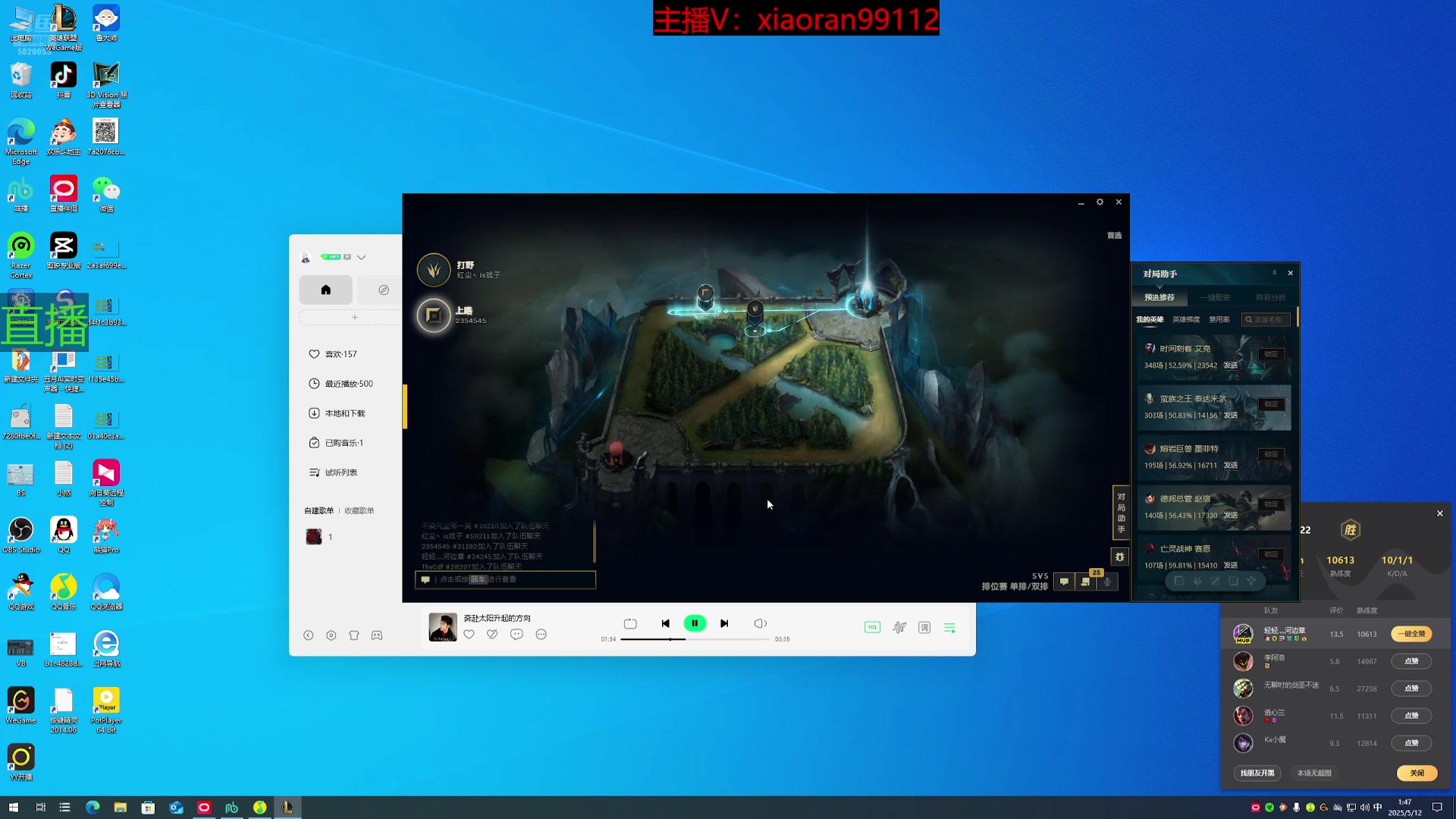Go to the previous track in QQ Music
Image resolution: width=1456 pixels, height=819 pixels.
[x=665, y=623]
